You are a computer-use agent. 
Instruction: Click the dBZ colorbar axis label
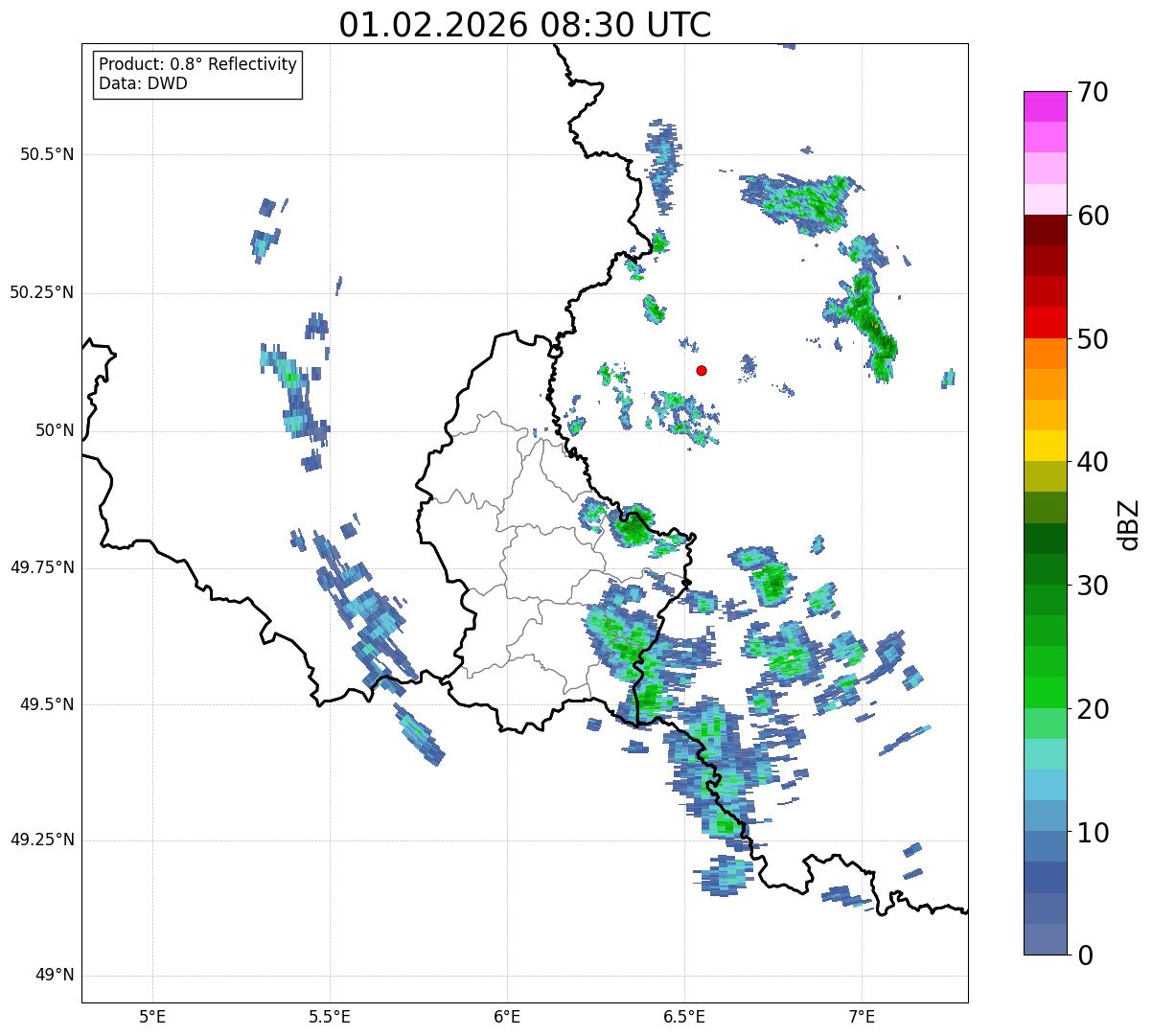click(1130, 524)
